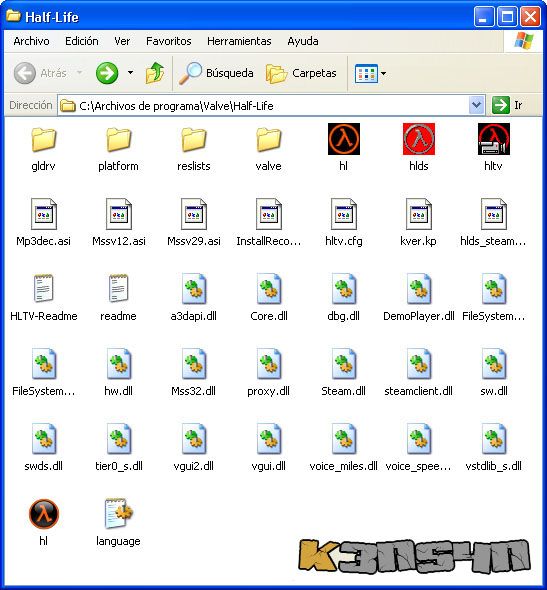Select the vstdlib_s.dll file icon
The height and width of the screenshot is (590, 547).
[494, 438]
